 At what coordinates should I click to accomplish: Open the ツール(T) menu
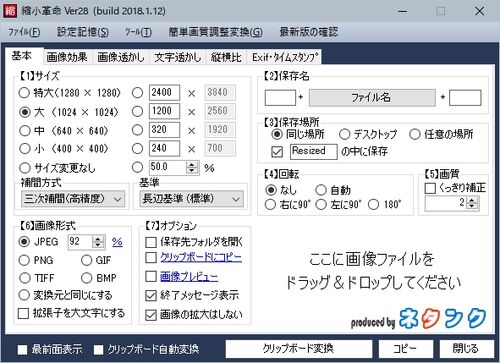(x=138, y=32)
